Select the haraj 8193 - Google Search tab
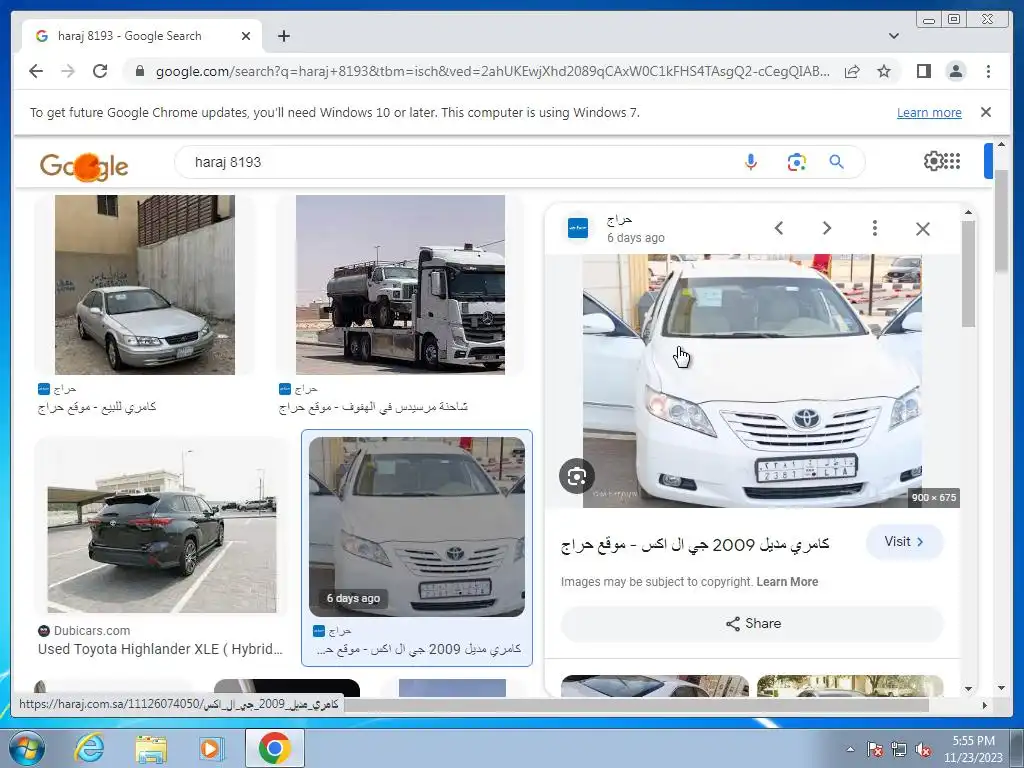1024x768 pixels. 142,36
